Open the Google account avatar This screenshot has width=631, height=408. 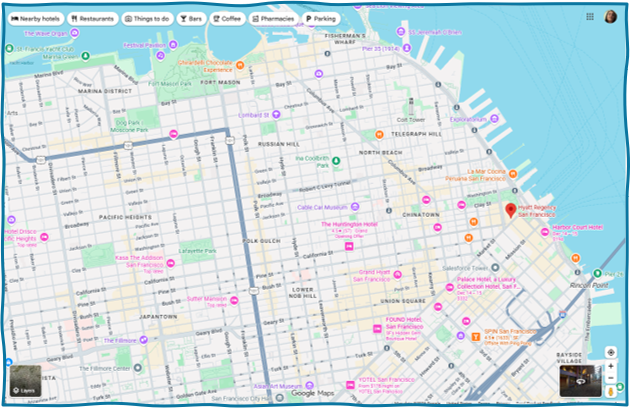click(x=610, y=16)
